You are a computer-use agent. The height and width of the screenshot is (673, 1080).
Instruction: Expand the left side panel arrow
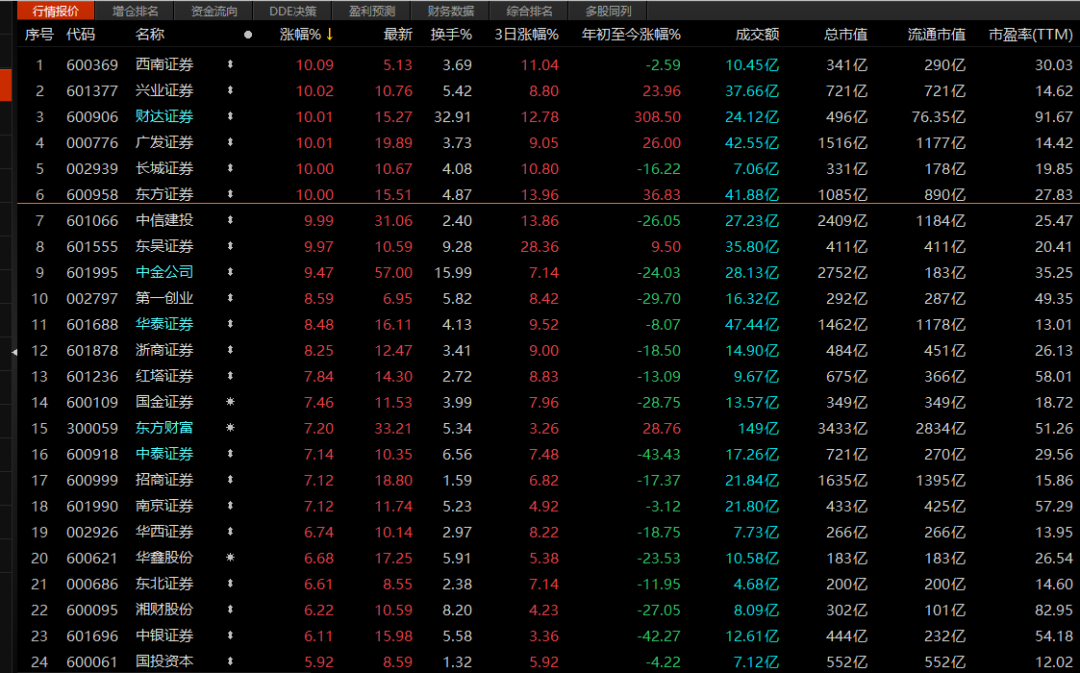coord(14,352)
